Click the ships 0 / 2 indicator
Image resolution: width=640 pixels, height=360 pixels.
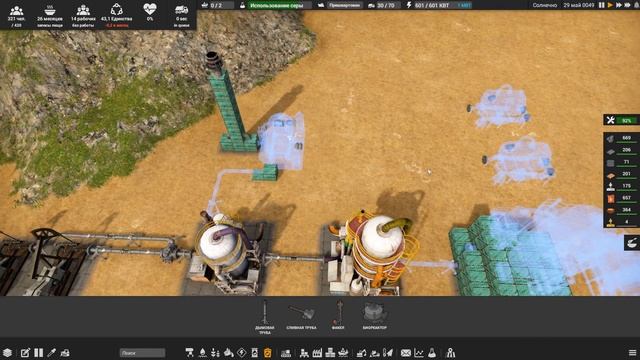(217, 5)
